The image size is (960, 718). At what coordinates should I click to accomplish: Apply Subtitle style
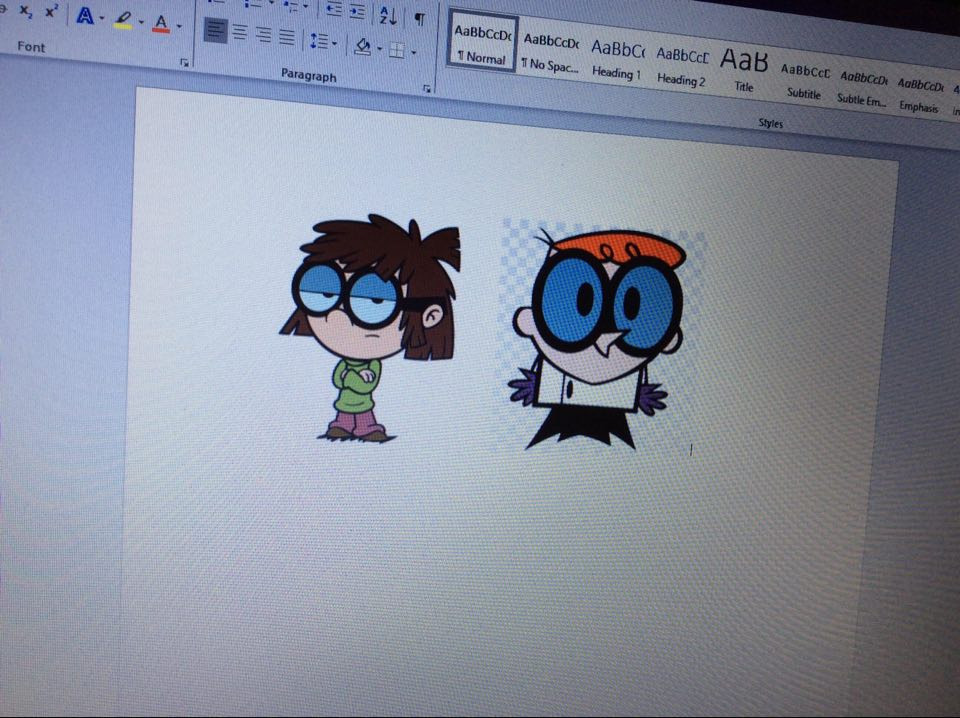click(804, 81)
